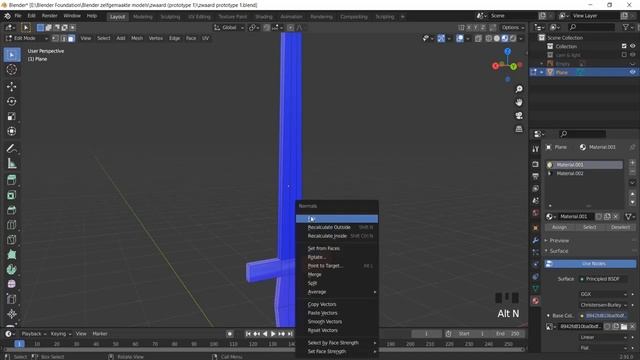Toggle visibility eye of Plane object

point(633,72)
